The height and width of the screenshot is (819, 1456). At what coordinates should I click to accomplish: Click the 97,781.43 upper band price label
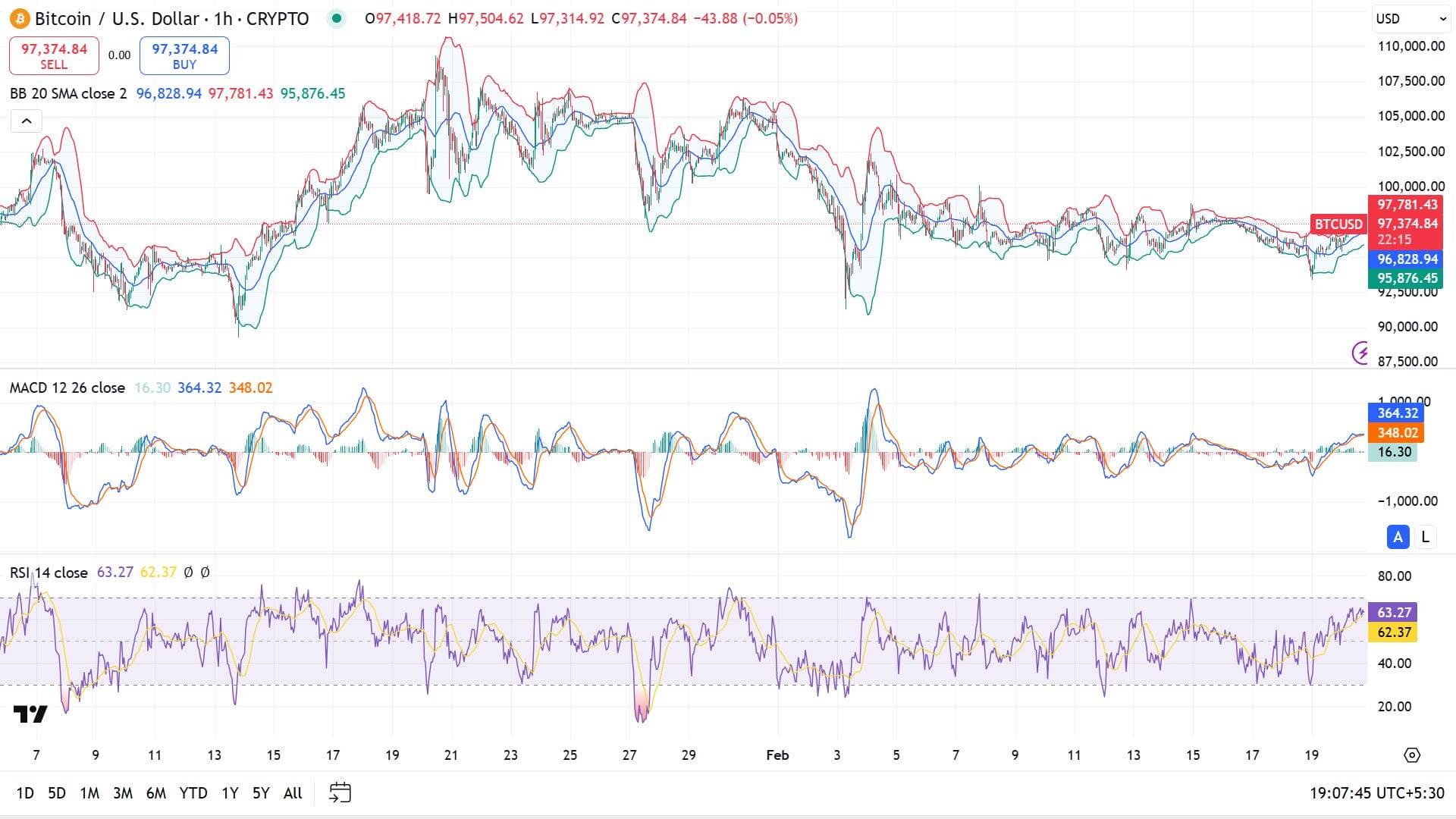click(x=1407, y=205)
